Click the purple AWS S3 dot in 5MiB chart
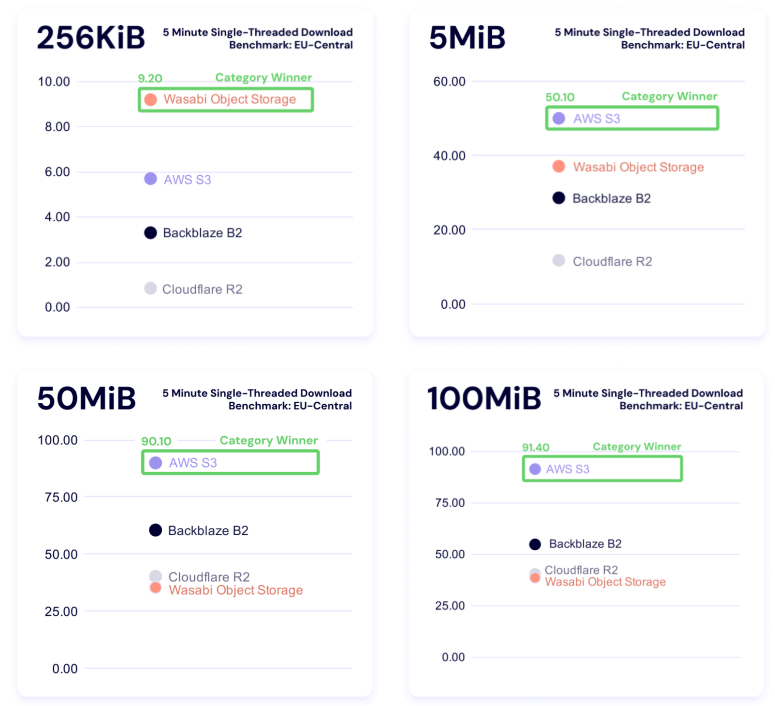775x706 pixels. coord(559,118)
